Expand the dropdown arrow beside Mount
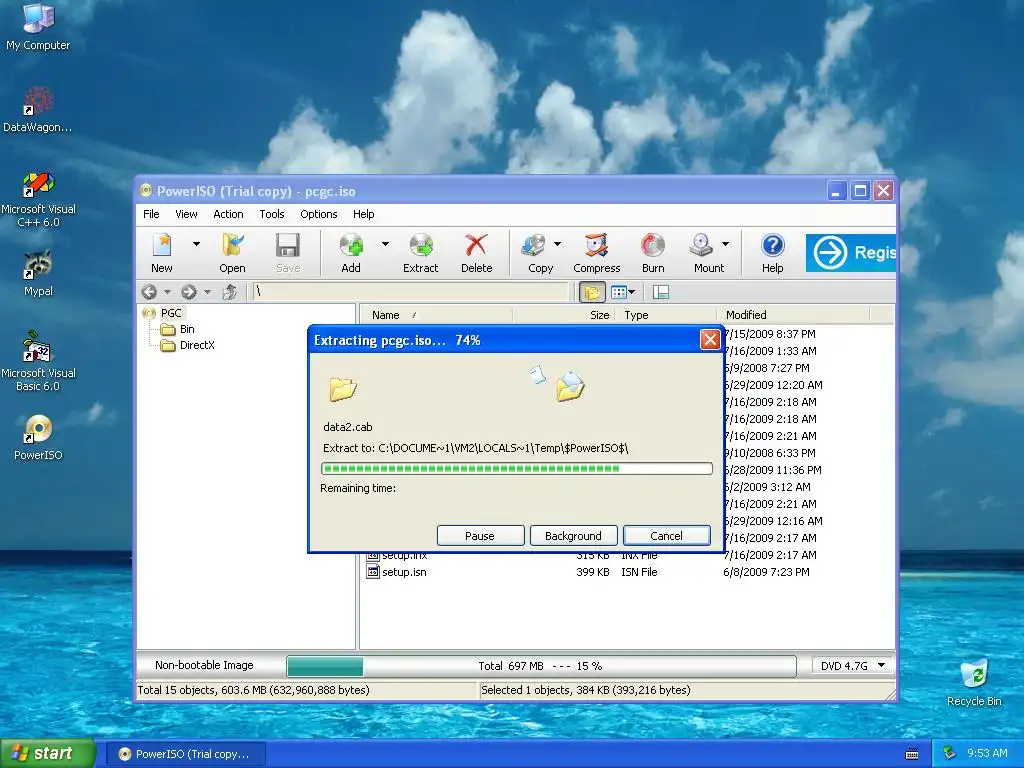1024x768 pixels. [x=726, y=244]
